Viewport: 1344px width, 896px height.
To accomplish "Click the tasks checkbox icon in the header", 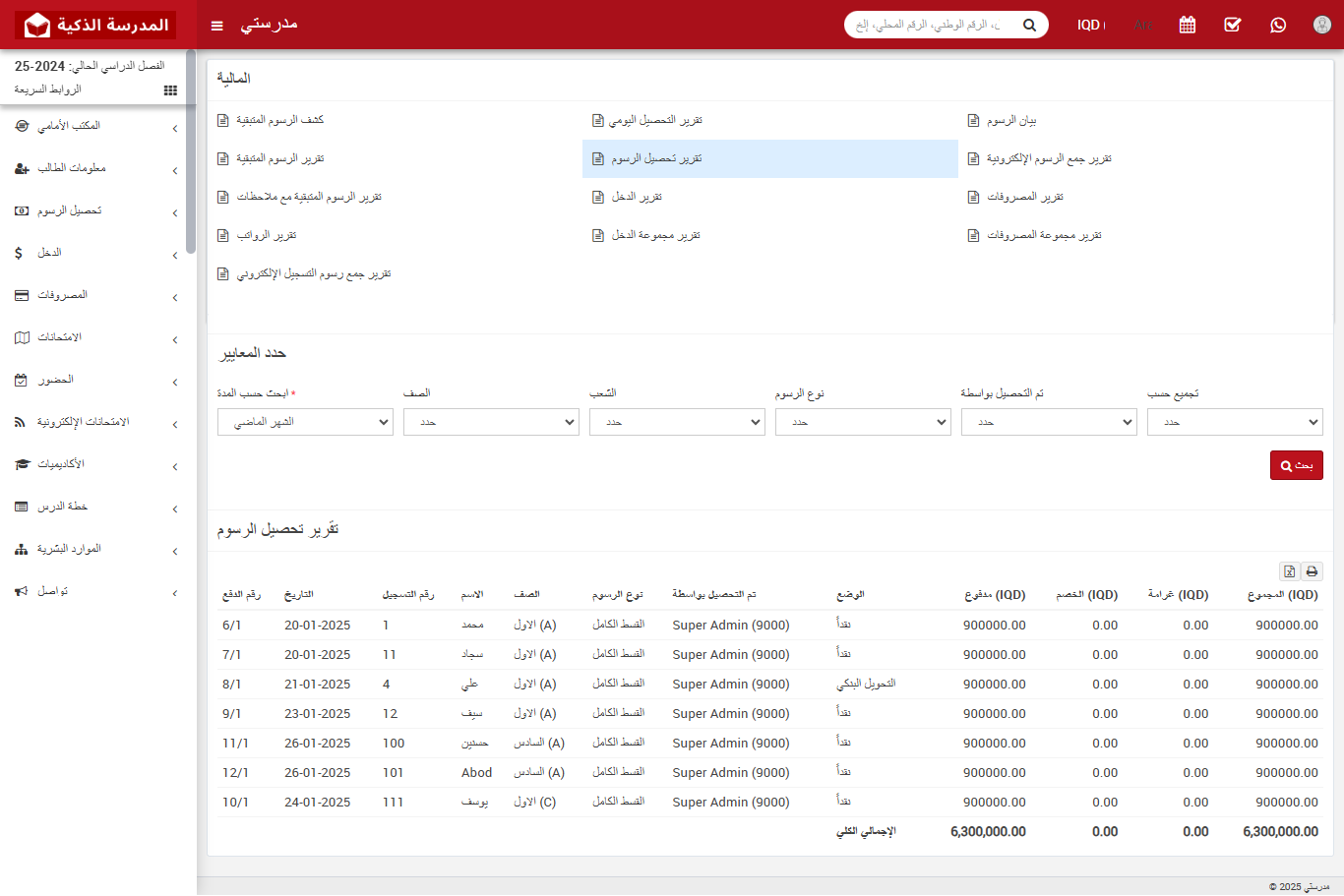I will (x=1232, y=25).
